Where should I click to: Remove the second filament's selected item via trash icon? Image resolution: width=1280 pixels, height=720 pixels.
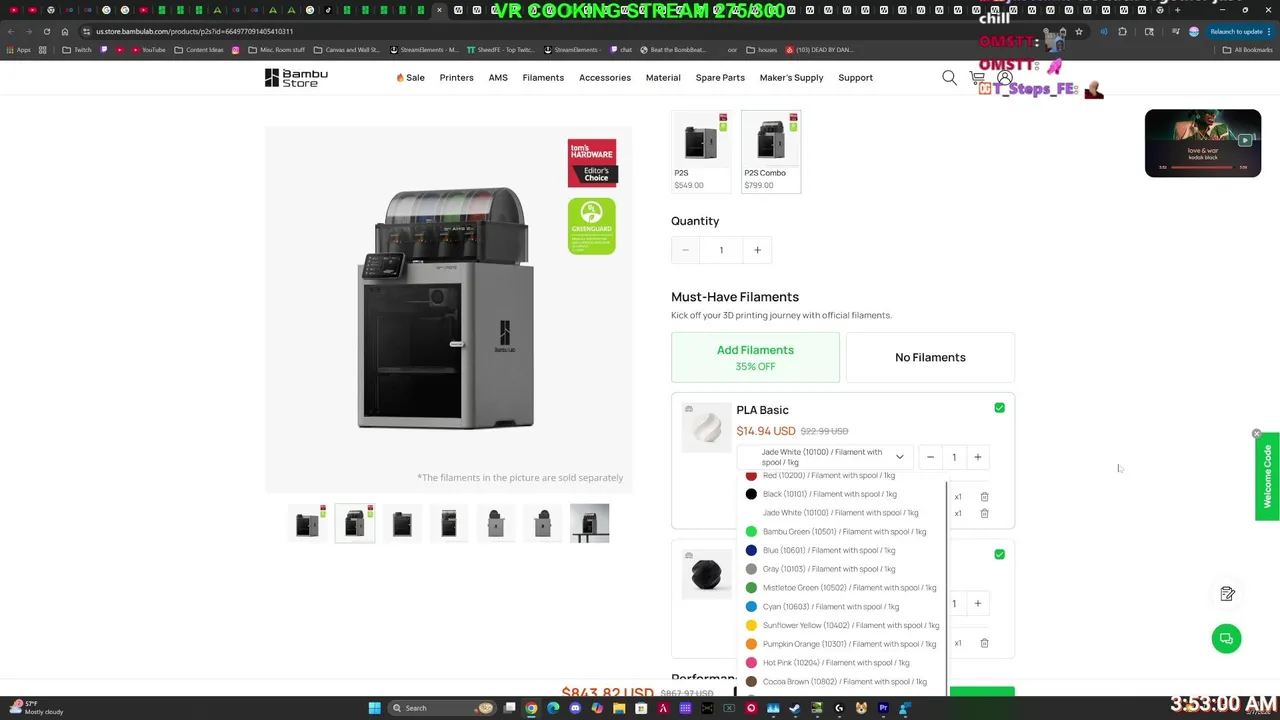984,643
